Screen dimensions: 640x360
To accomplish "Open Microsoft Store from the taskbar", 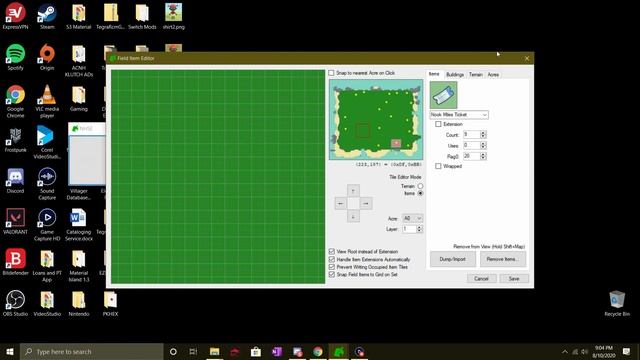I will tap(256, 351).
